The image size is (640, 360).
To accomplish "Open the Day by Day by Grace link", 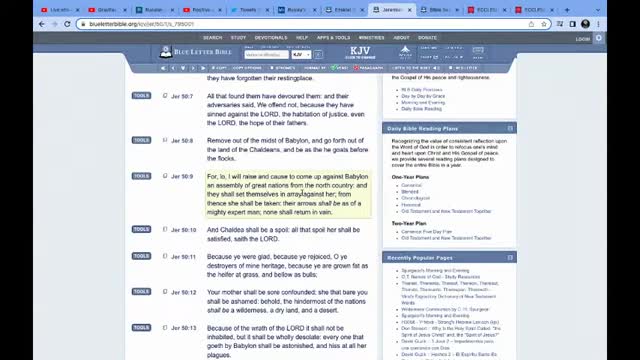I will (x=423, y=96).
